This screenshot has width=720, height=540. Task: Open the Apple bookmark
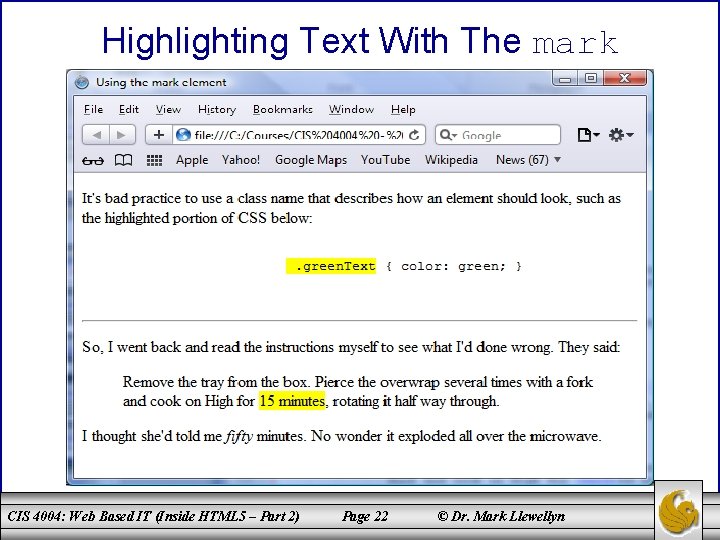(192, 160)
